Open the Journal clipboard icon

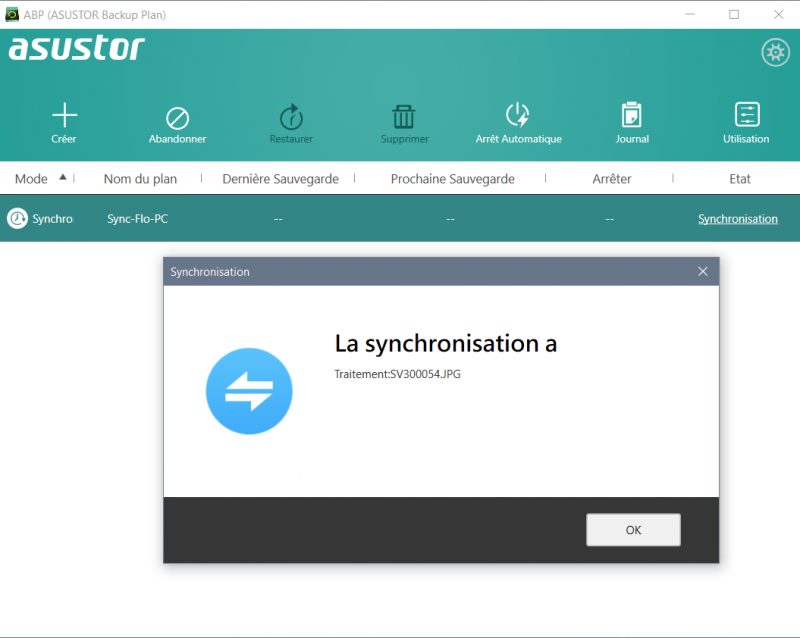(632, 114)
